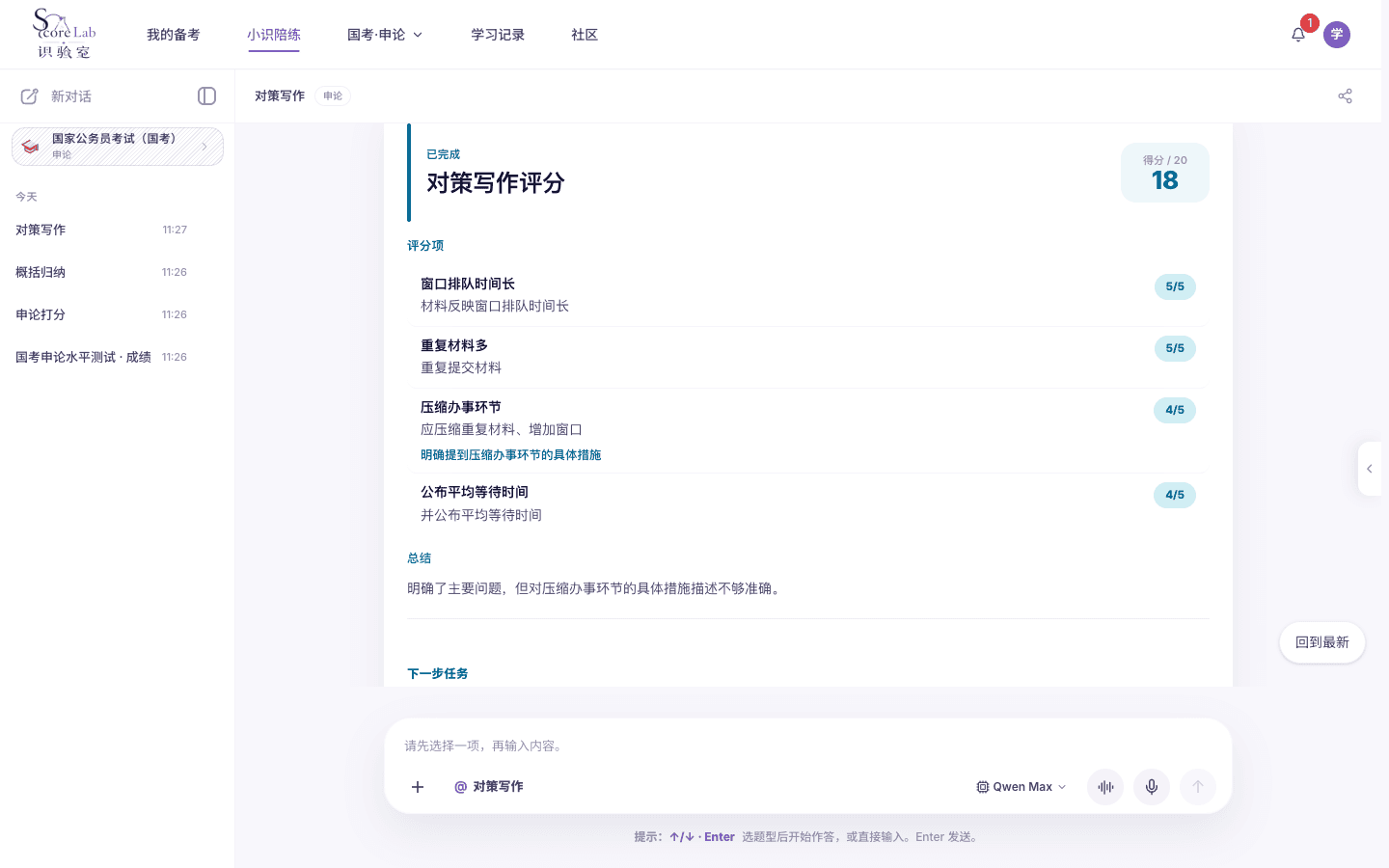The image size is (1389, 868).
Task: Go to 我的备考 tab
Action: (174, 35)
